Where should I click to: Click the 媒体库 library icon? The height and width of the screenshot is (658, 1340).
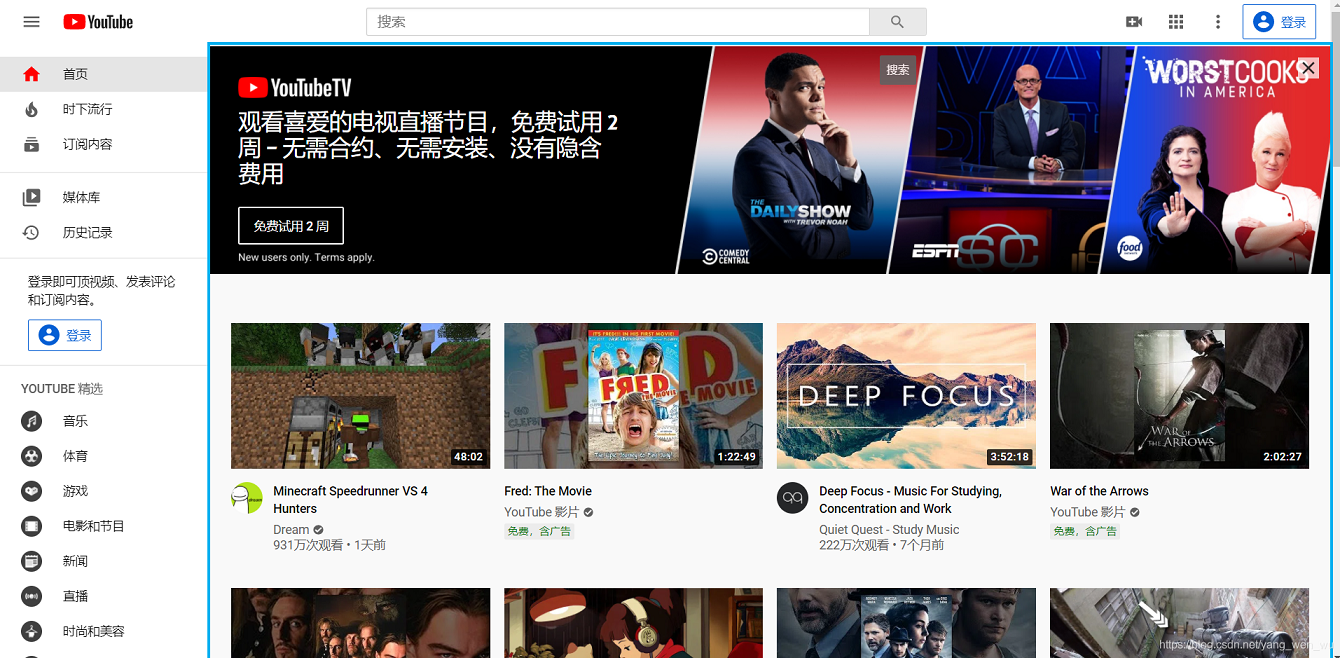pyautogui.click(x=32, y=198)
